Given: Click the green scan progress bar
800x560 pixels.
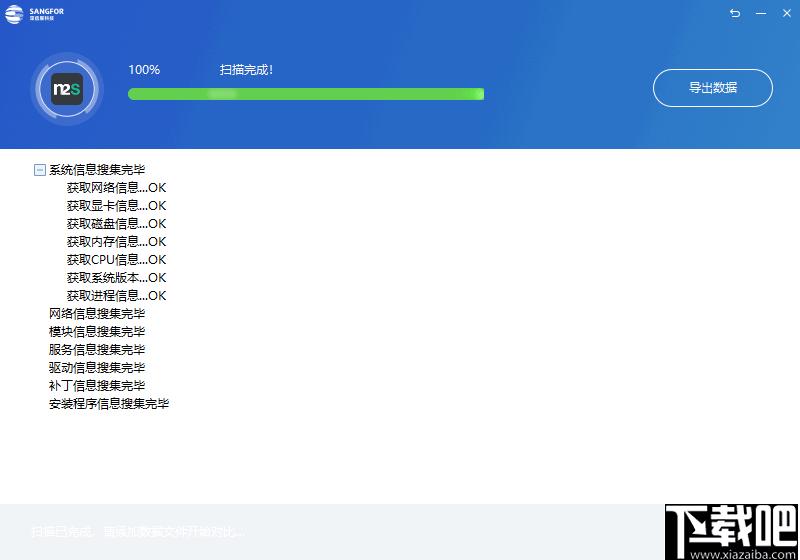Looking at the screenshot, I should 306,94.
